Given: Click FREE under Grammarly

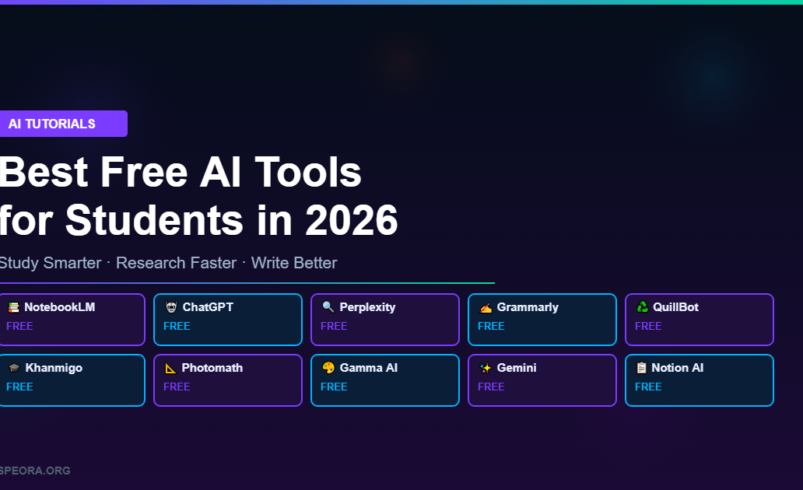Looking at the screenshot, I should point(491,326).
